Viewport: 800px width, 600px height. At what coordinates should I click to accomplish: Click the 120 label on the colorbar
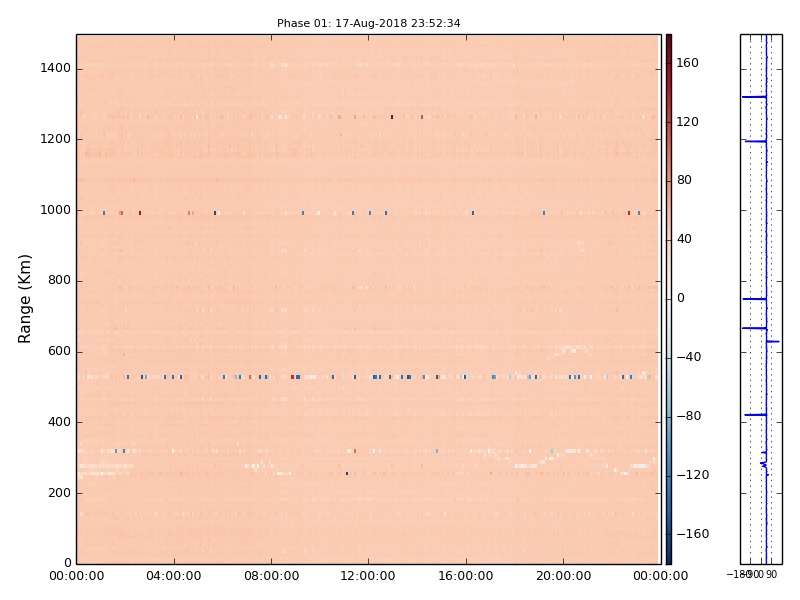(687, 121)
